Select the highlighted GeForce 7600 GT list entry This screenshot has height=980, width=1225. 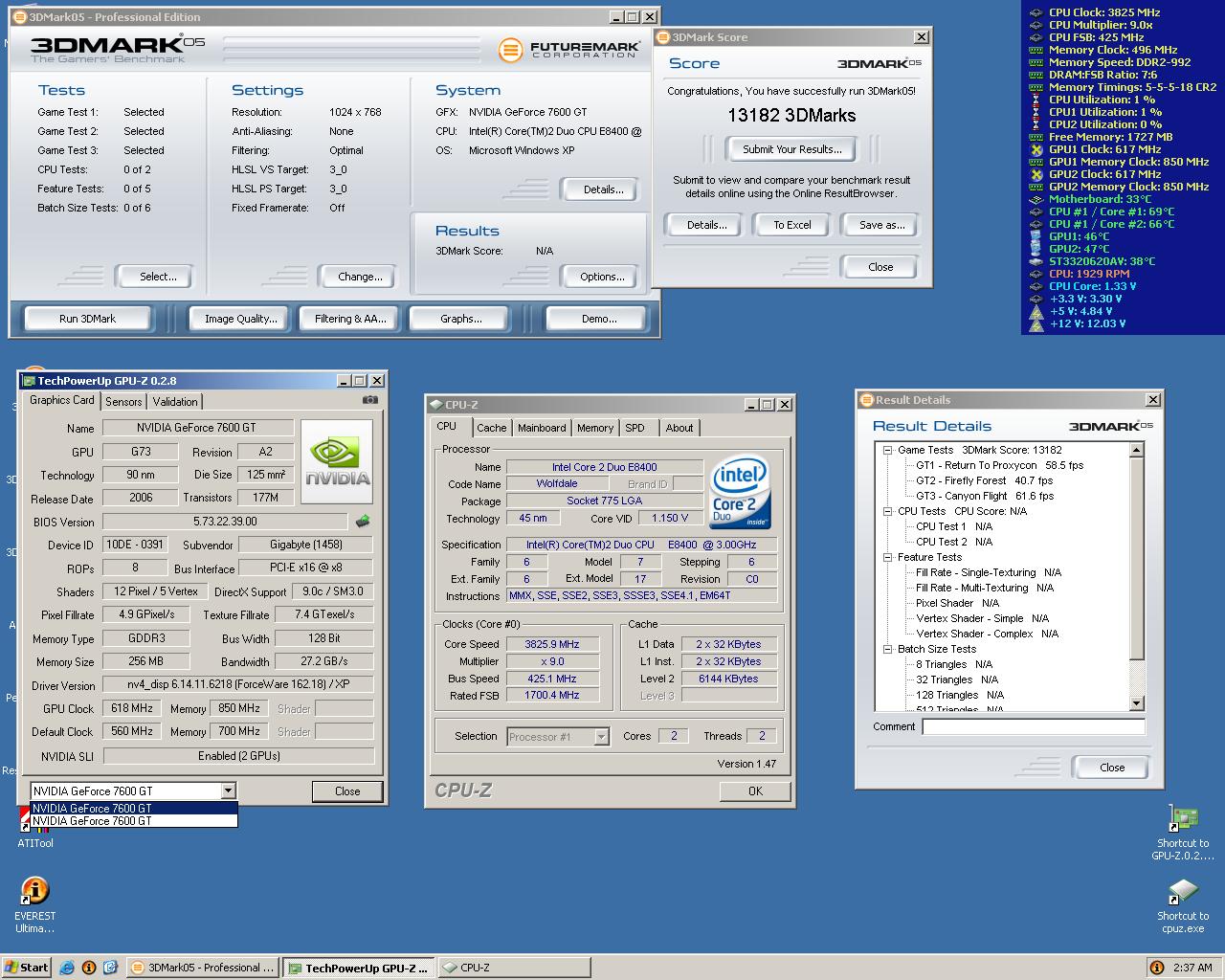134,808
